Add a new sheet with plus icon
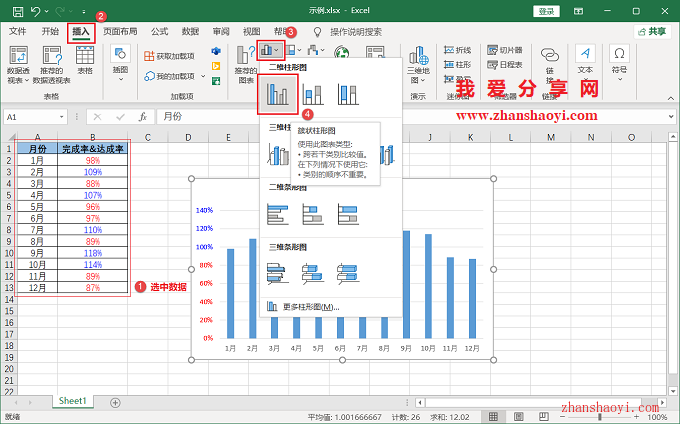The width and height of the screenshot is (680, 424). [115, 403]
